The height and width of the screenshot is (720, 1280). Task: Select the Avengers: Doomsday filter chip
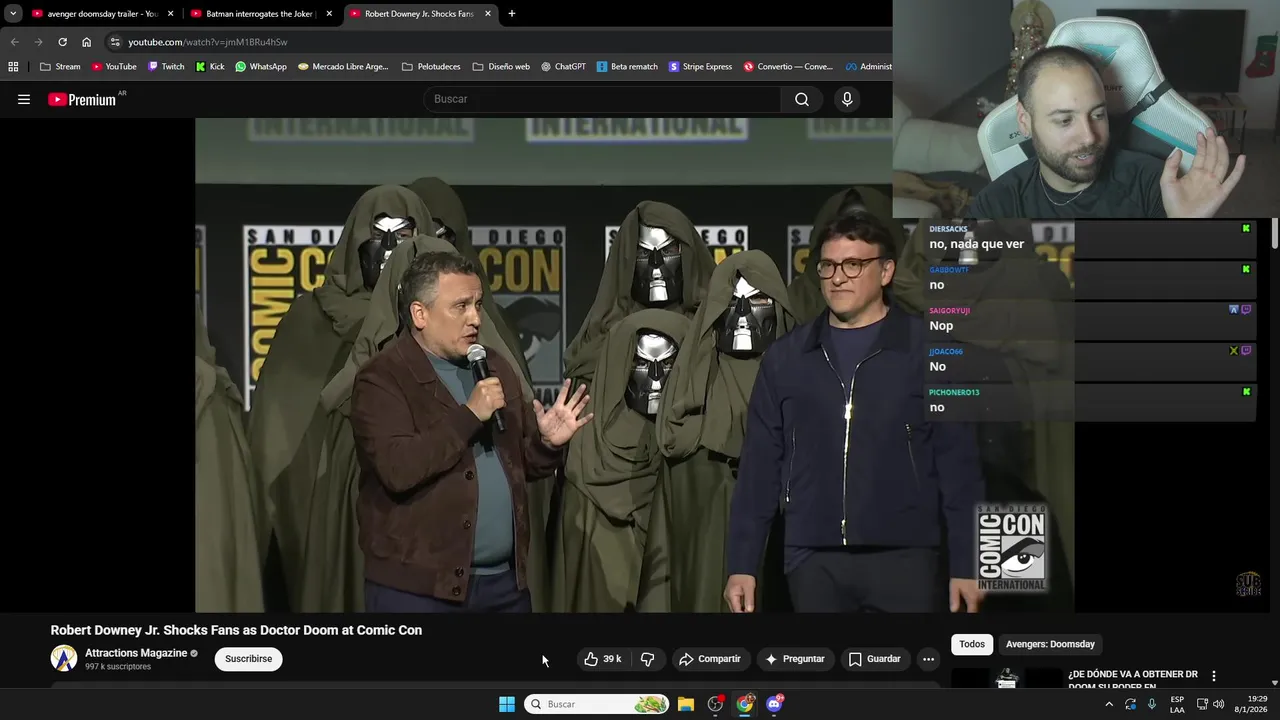pos(1050,644)
